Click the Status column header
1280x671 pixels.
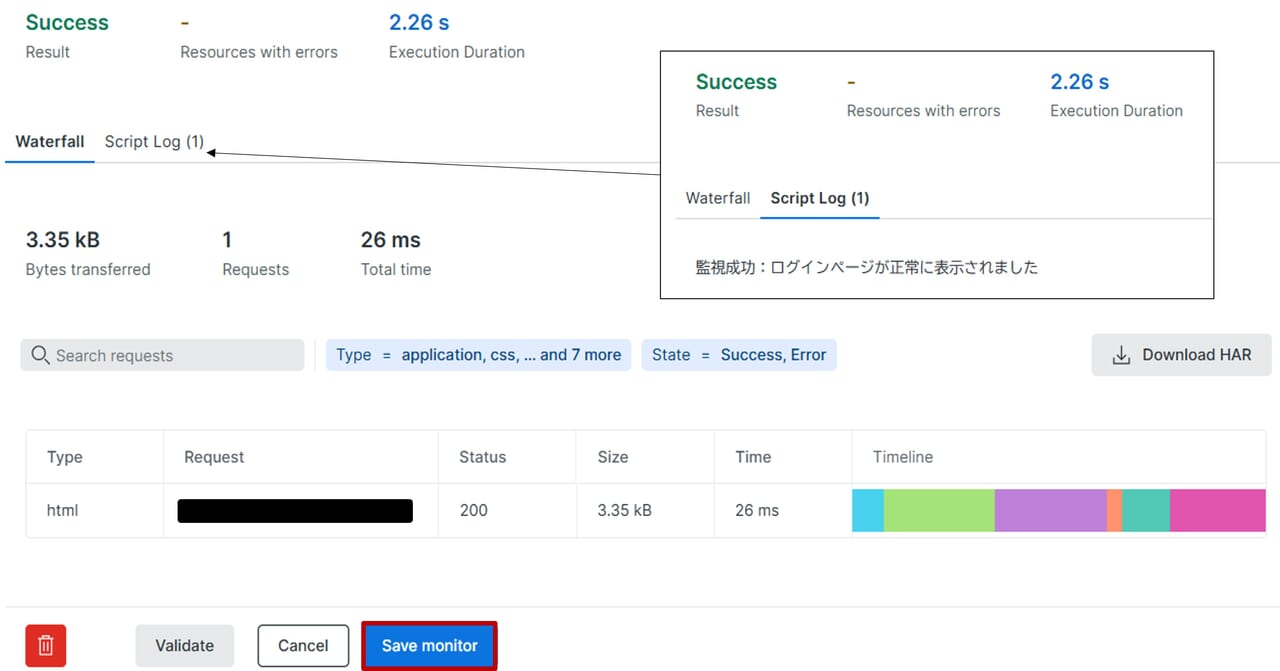coord(482,457)
